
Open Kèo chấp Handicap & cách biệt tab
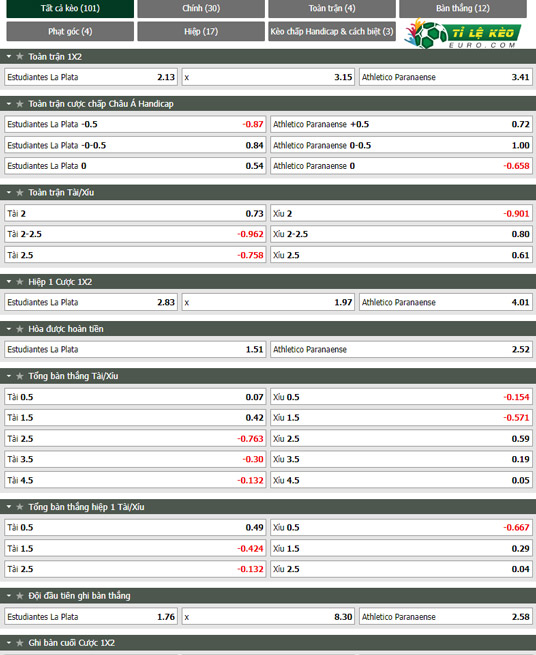click(x=332, y=31)
